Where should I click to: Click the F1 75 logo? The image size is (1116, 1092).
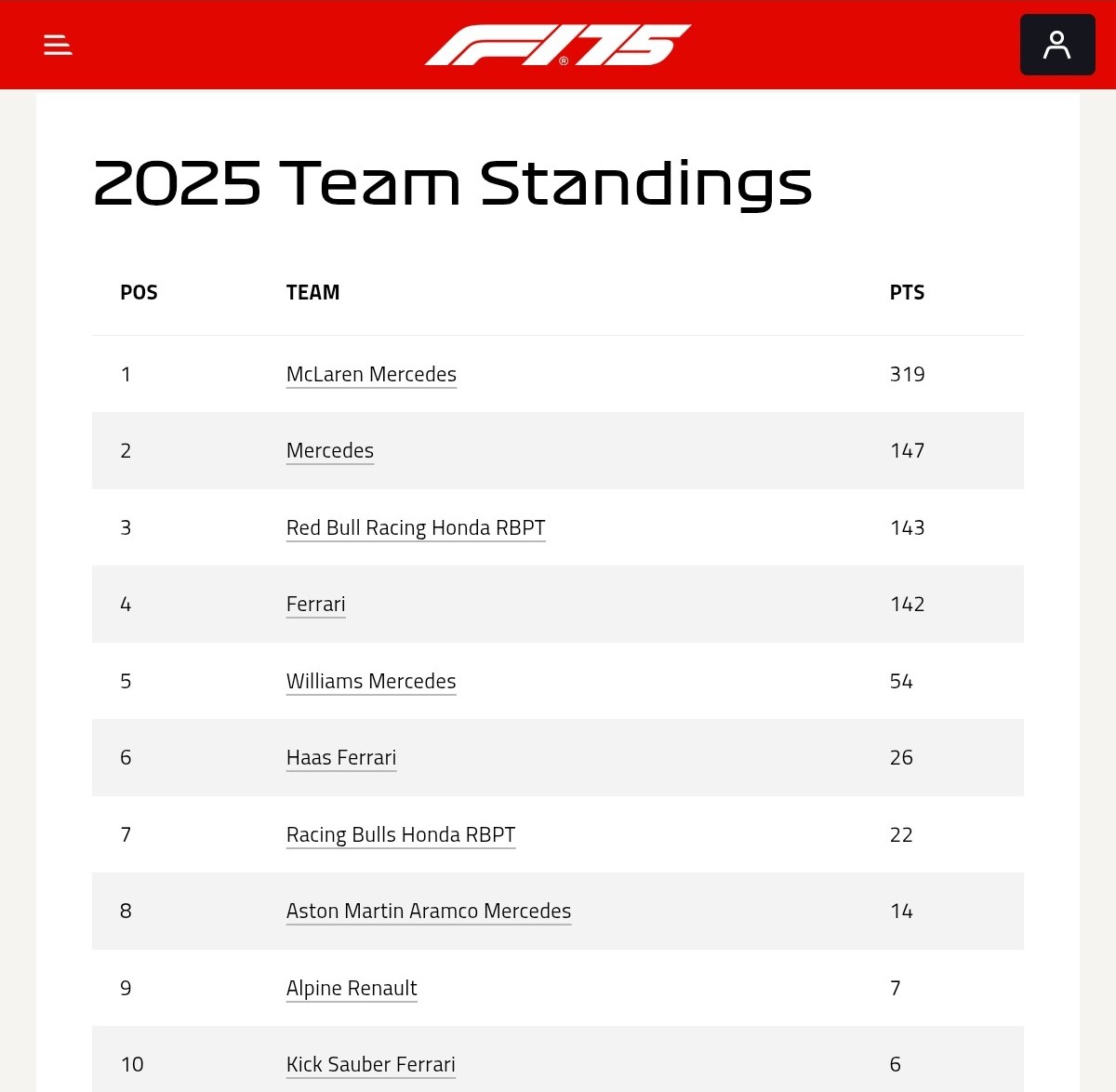pos(558,45)
